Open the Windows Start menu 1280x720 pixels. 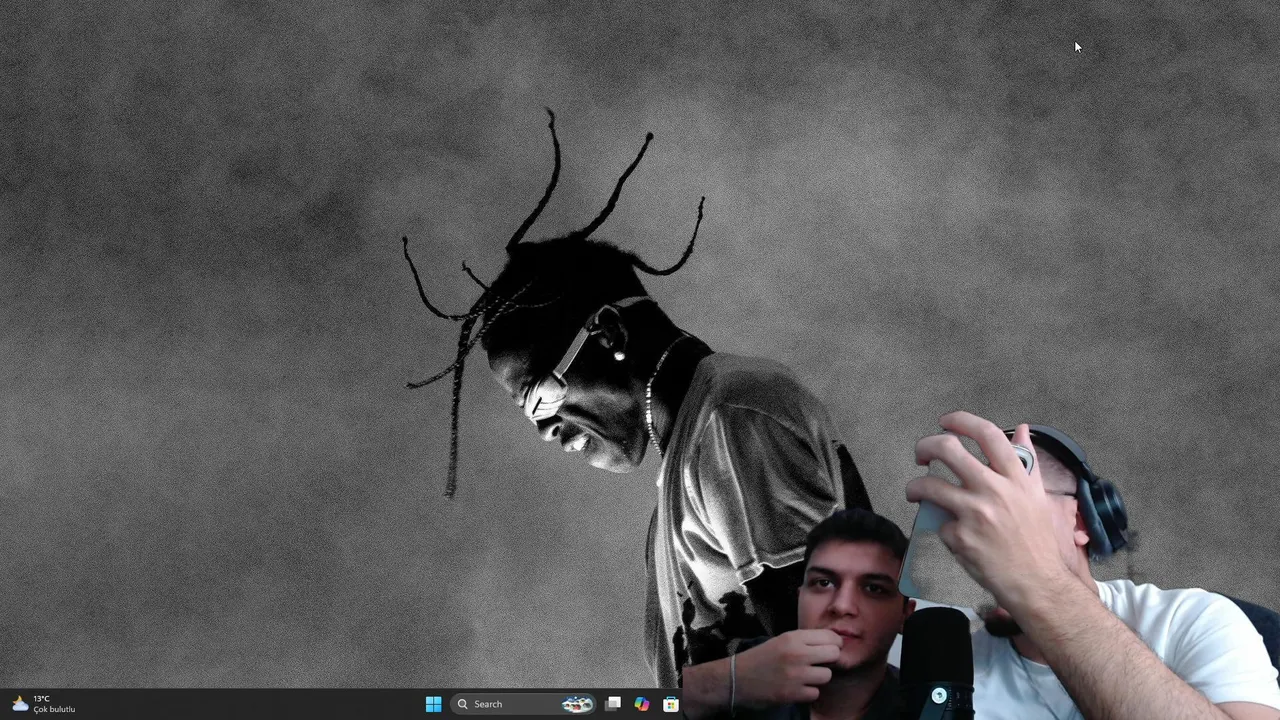point(433,704)
